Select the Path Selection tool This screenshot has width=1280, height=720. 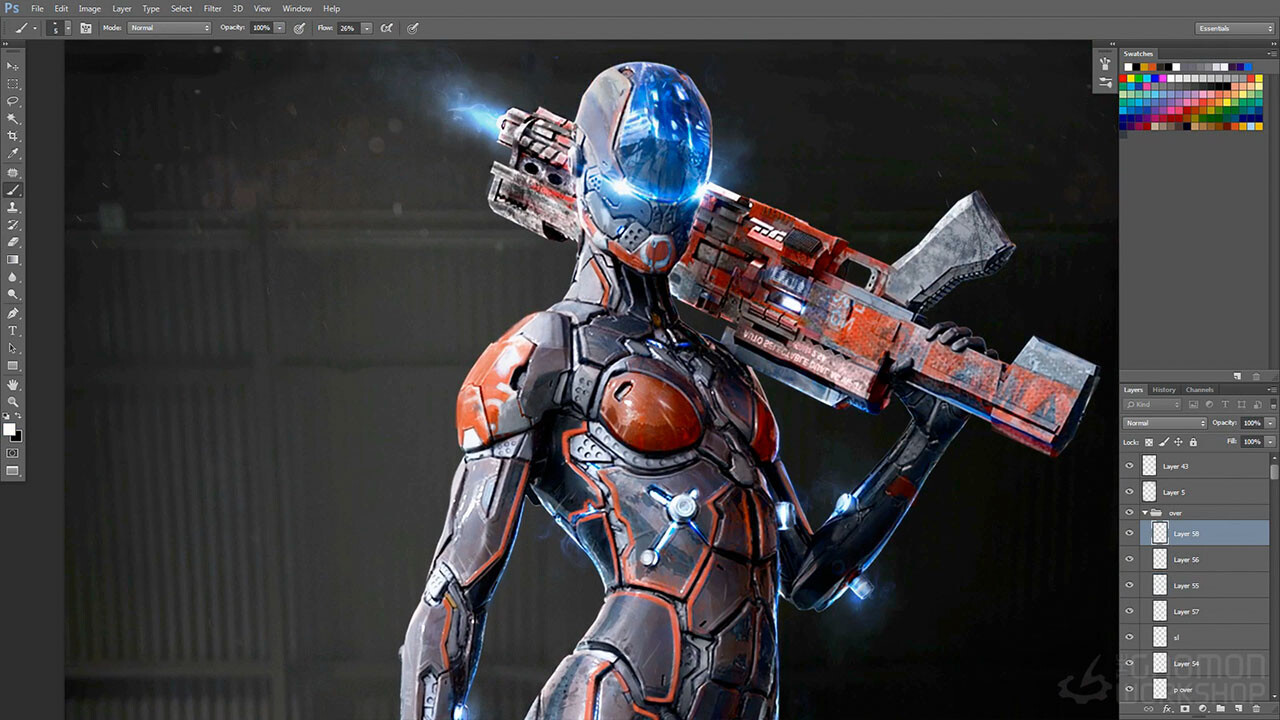click(13, 348)
